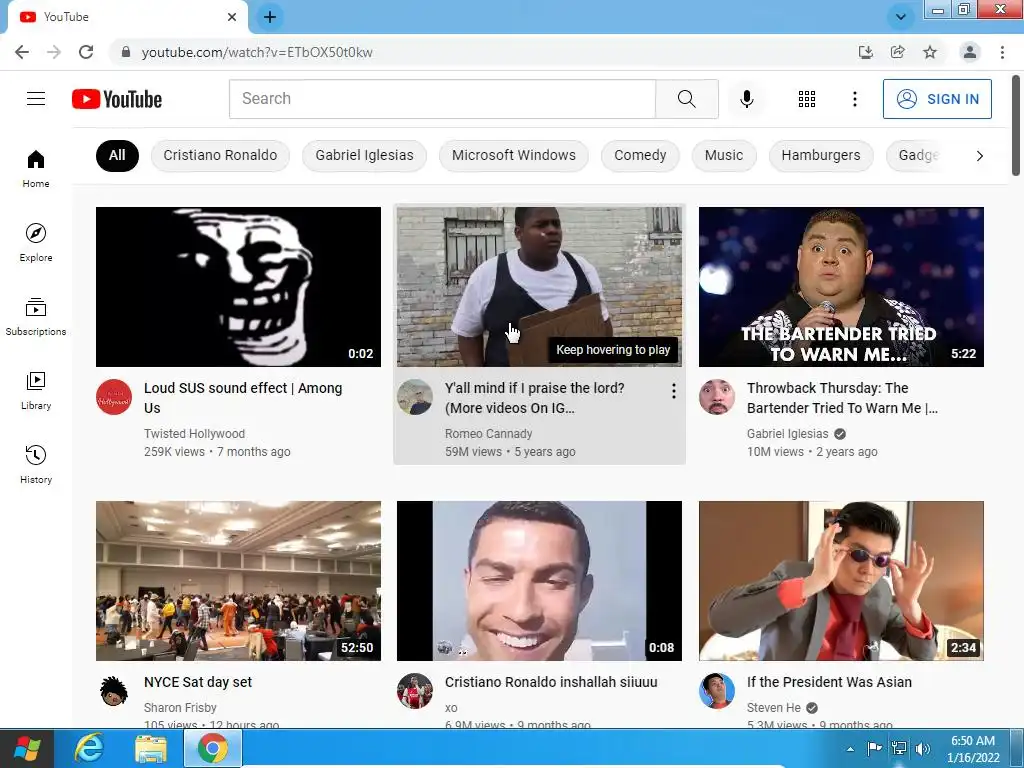Open Throwback Thursday Bartender video title
The image size is (1024, 768).
(842, 398)
